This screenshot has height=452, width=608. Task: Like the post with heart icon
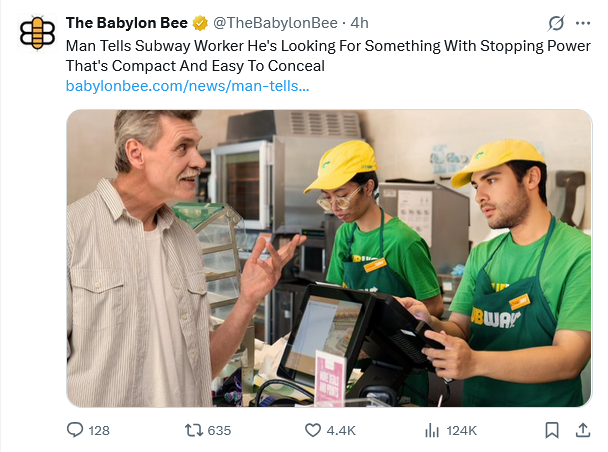coord(311,430)
